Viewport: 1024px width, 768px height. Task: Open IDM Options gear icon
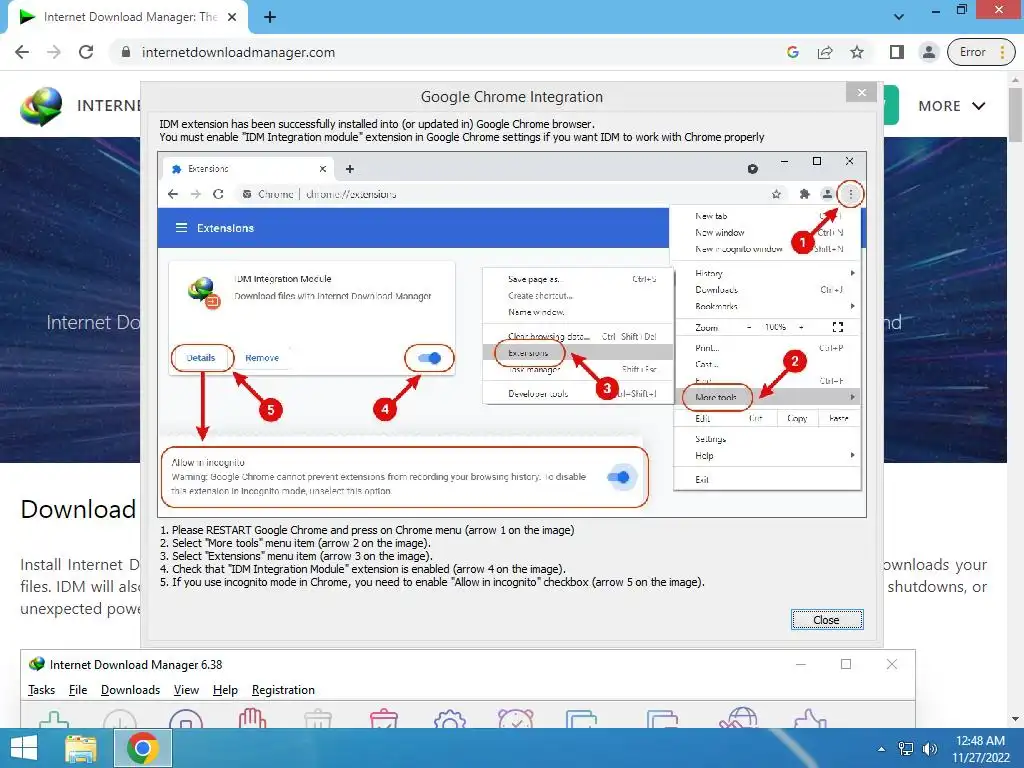tap(450, 720)
